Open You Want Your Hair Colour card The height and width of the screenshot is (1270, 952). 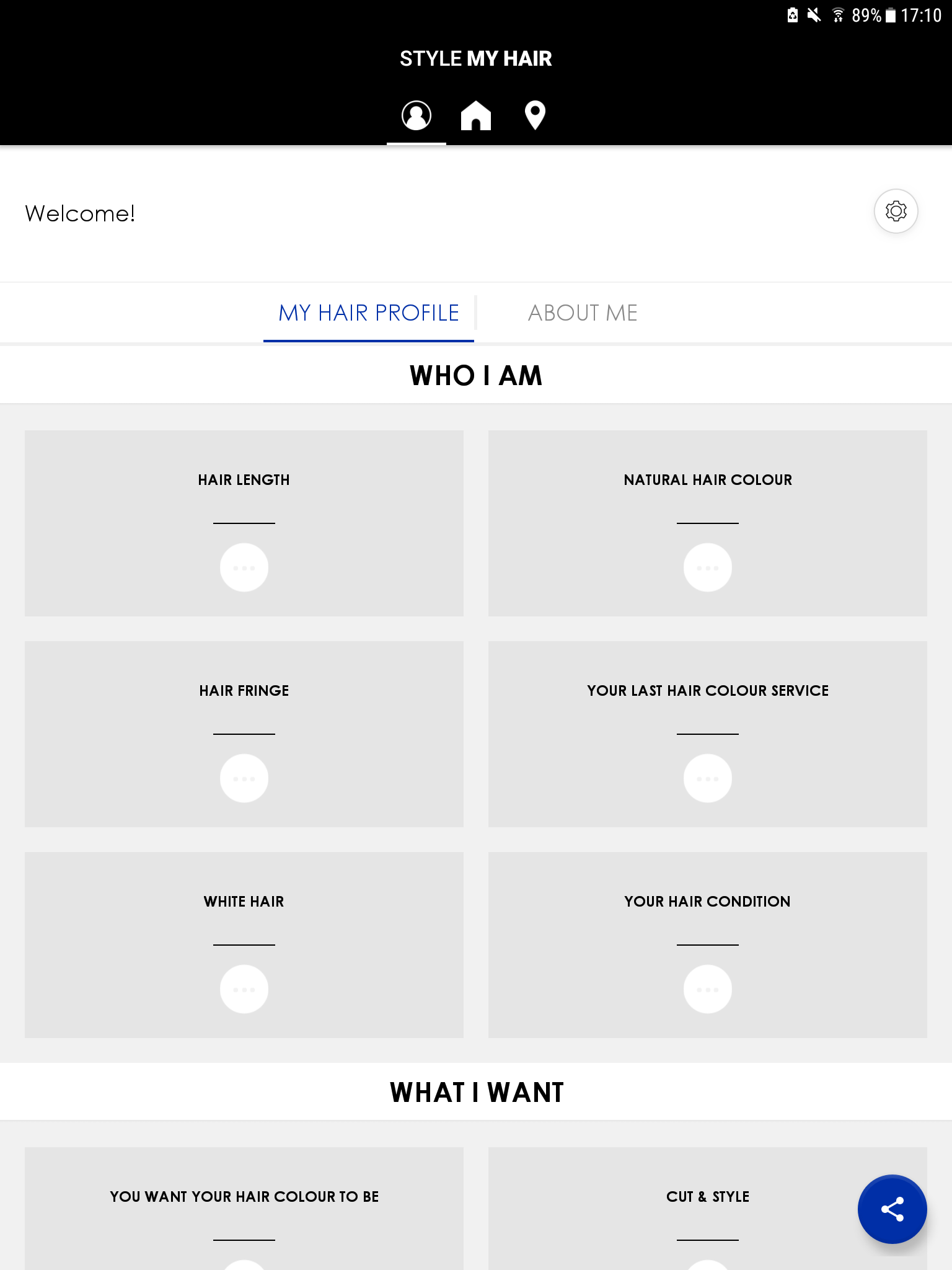pyautogui.click(x=244, y=1197)
